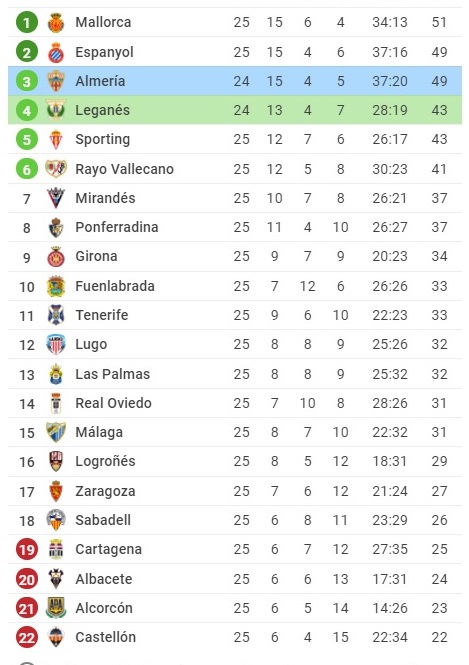Click the Girona club crest
The width and height of the screenshot is (469, 665).
[56, 257]
